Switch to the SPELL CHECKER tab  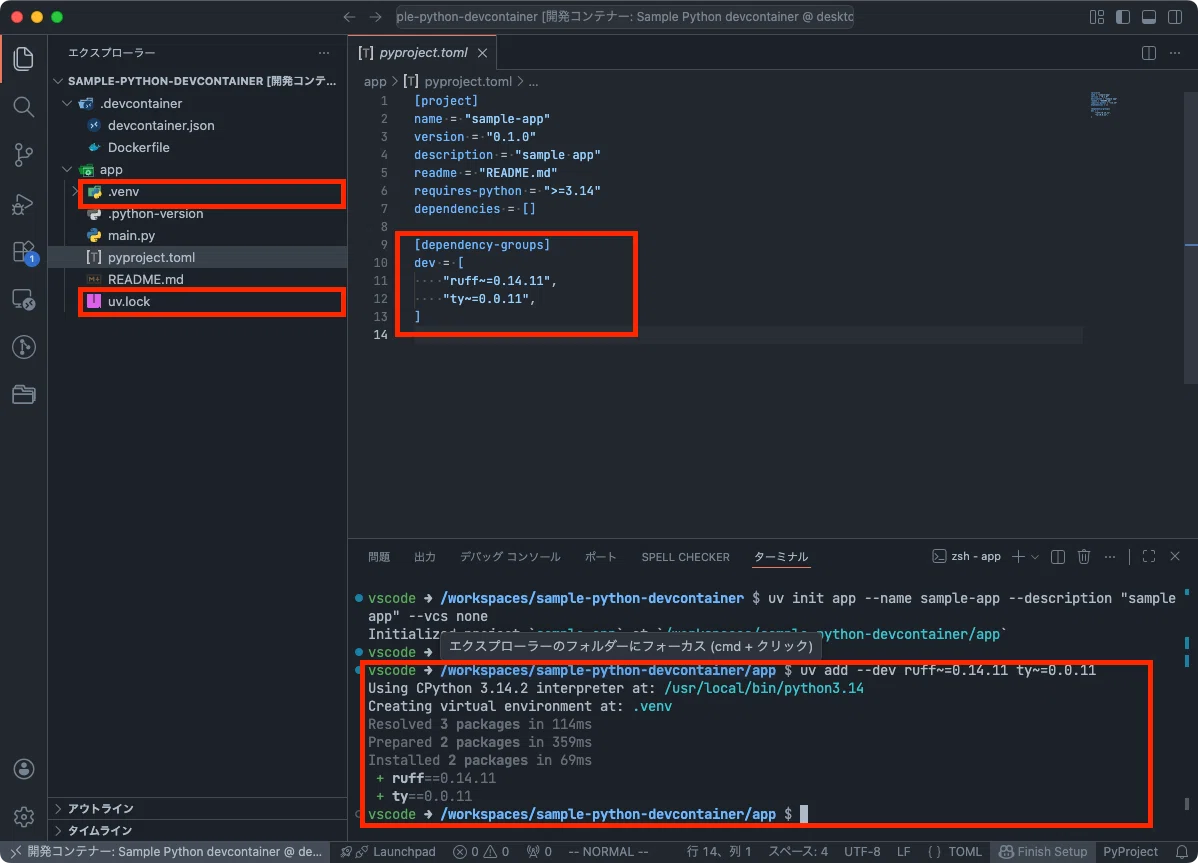(x=685, y=557)
